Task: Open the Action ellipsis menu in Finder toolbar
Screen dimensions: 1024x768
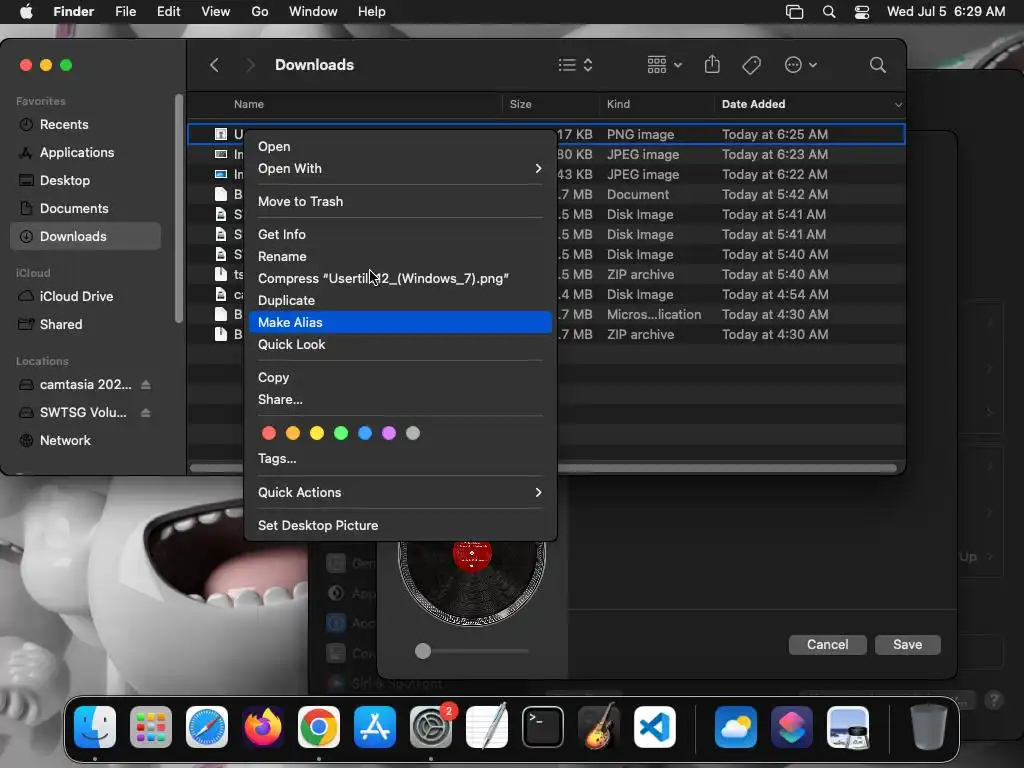Action: [800, 65]
